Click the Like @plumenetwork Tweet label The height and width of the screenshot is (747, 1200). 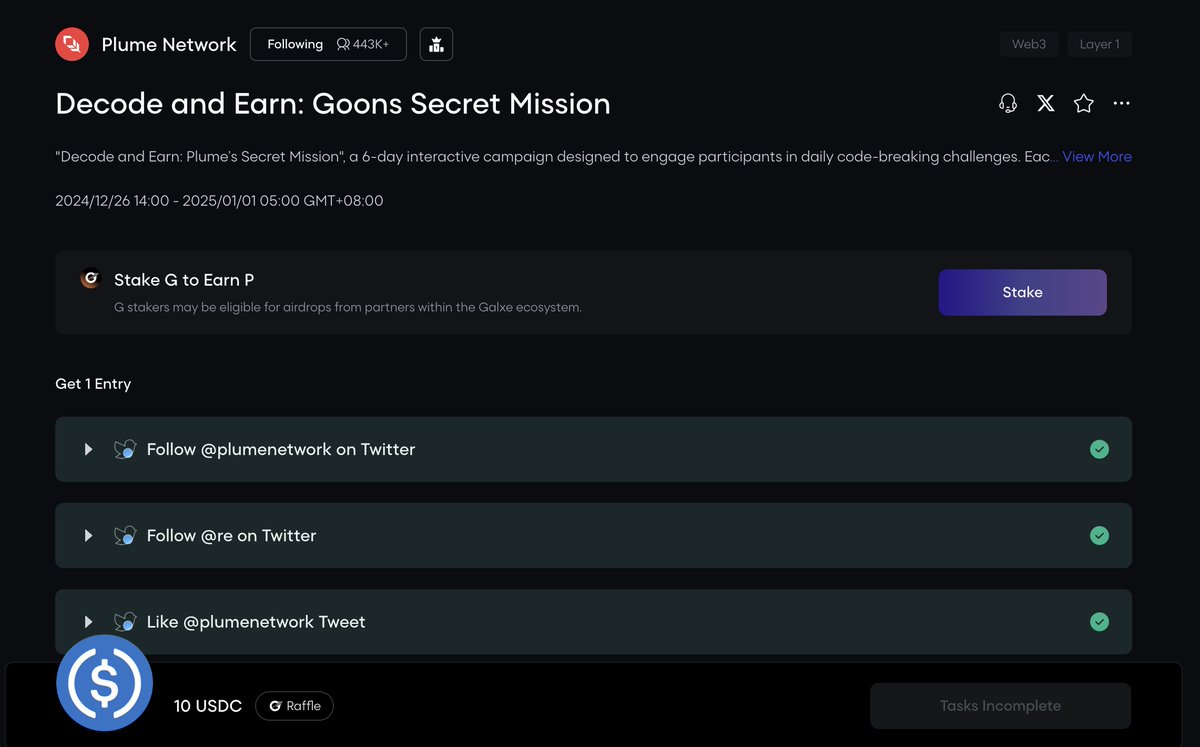pos(256,622)
